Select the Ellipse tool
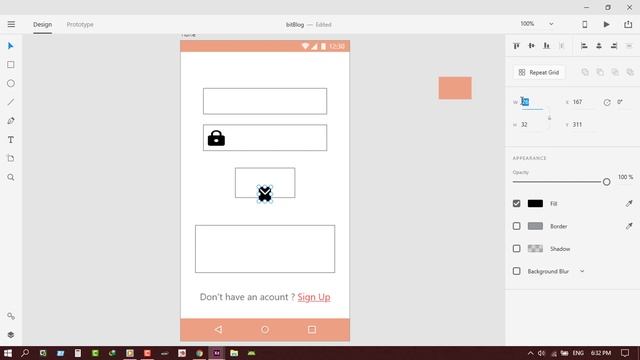This screenshot has width=640, height=360. point(11,83)
